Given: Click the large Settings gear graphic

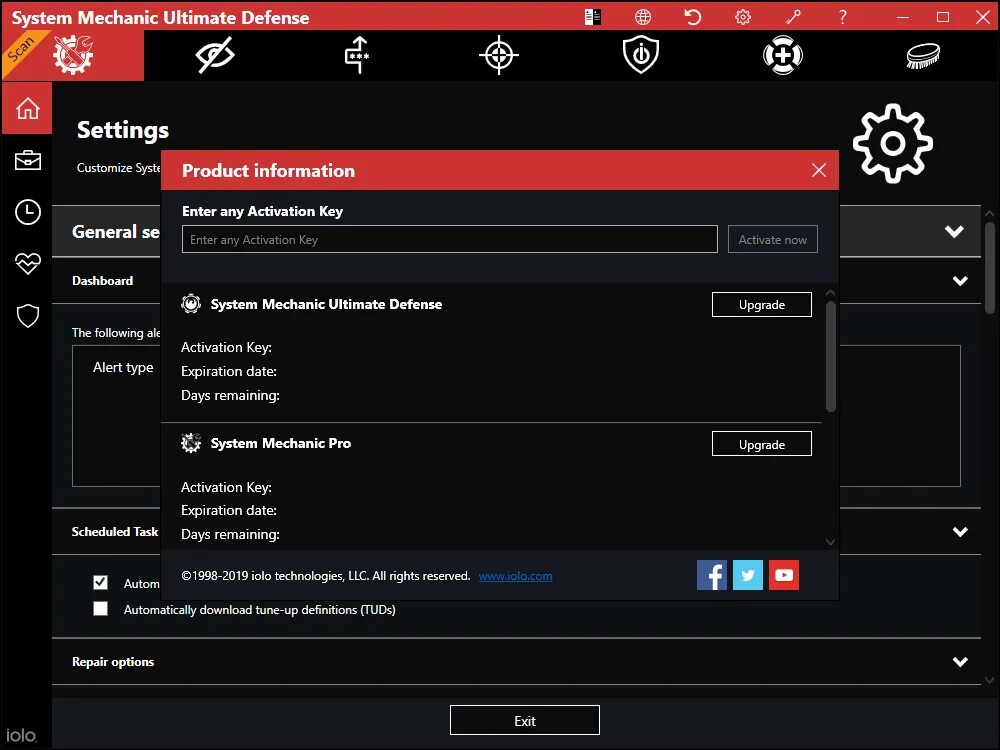Looking at the screenshot, I should (892, 143).
